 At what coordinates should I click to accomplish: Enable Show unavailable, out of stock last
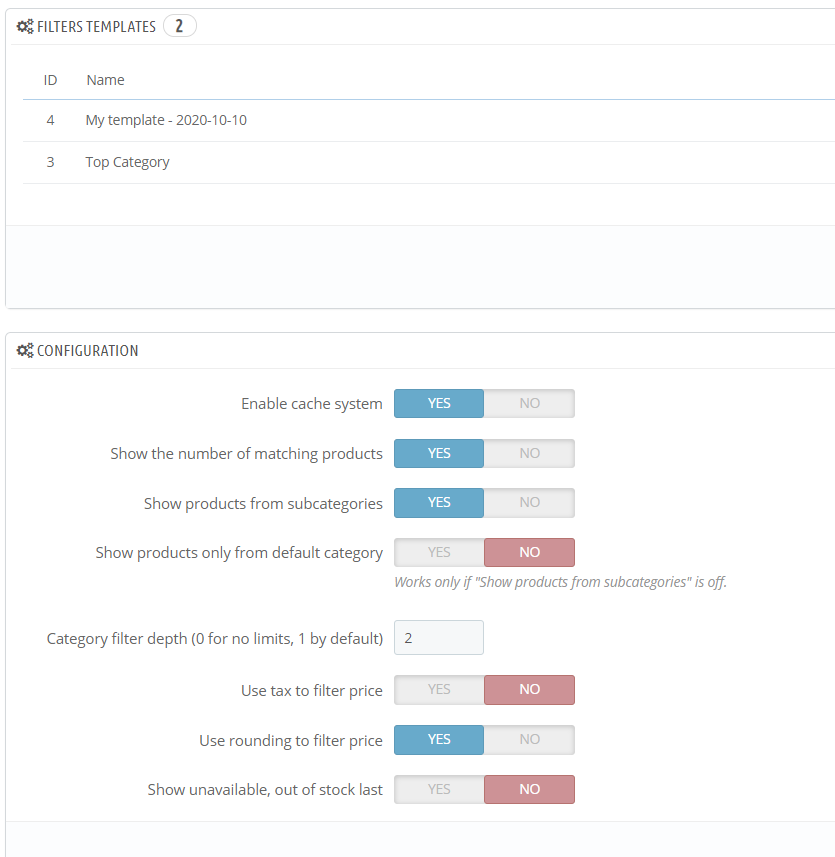click(x=439, y=789)
